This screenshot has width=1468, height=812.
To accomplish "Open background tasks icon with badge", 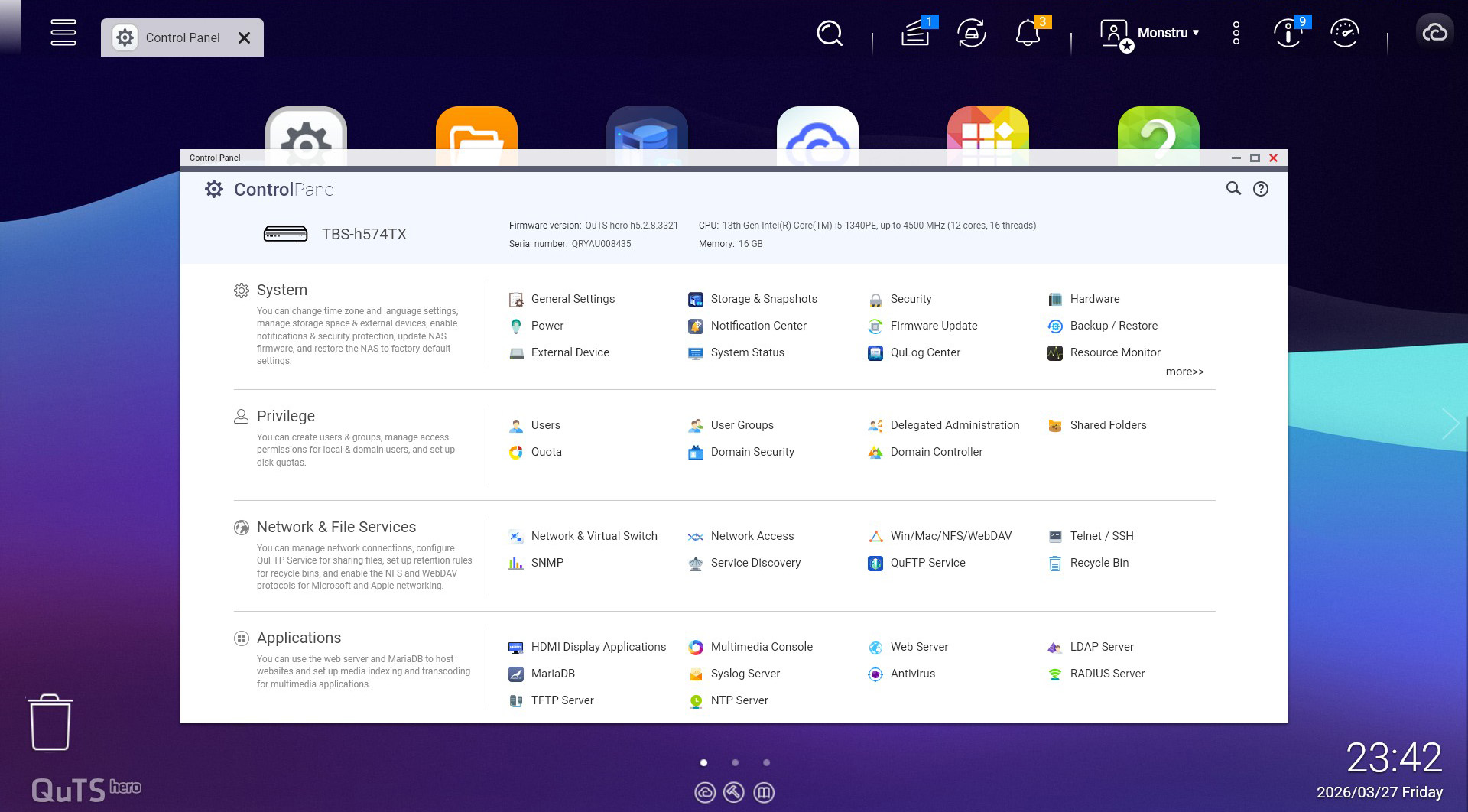I will point(915,34).
